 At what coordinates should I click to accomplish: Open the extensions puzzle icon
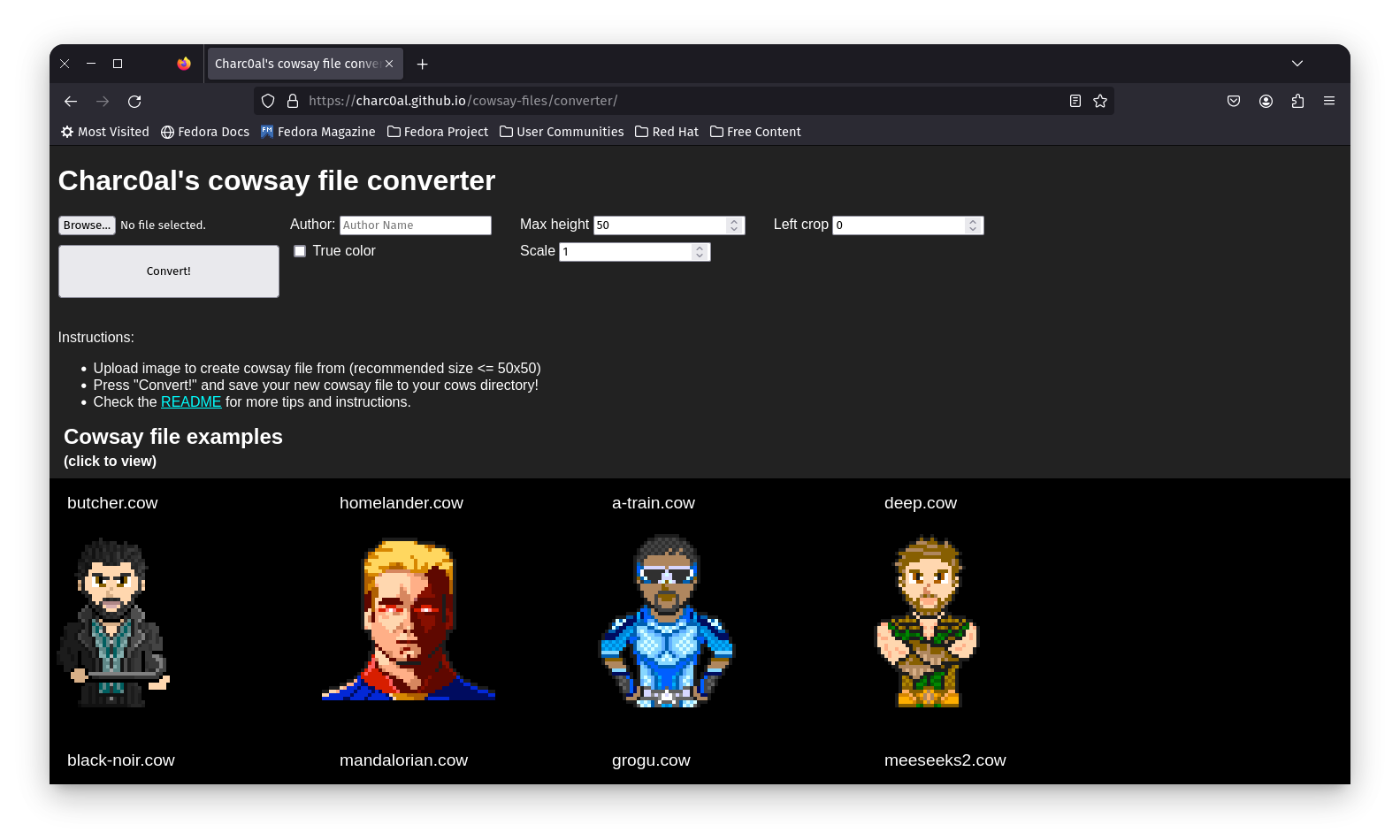pyautogui.click(x=1297, y=101)
